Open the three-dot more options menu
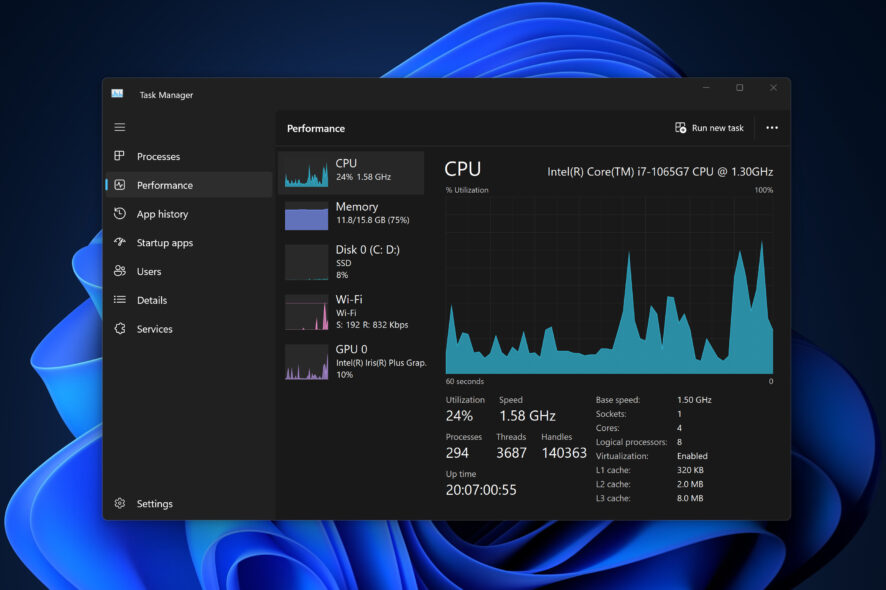Image resolution: width=886 pixels, height=590 pixels. tap(772, 128)
